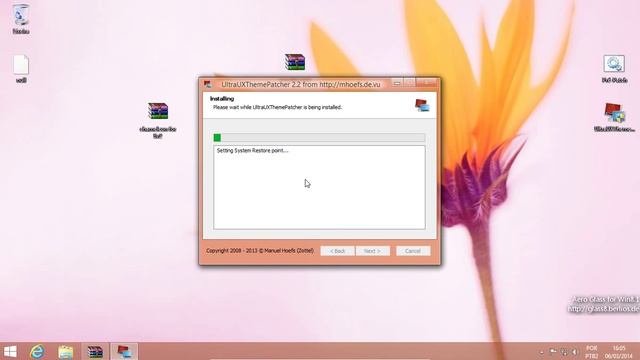Open the taskbar clock and date
640x360 pixels.
[x=619, y=352]
